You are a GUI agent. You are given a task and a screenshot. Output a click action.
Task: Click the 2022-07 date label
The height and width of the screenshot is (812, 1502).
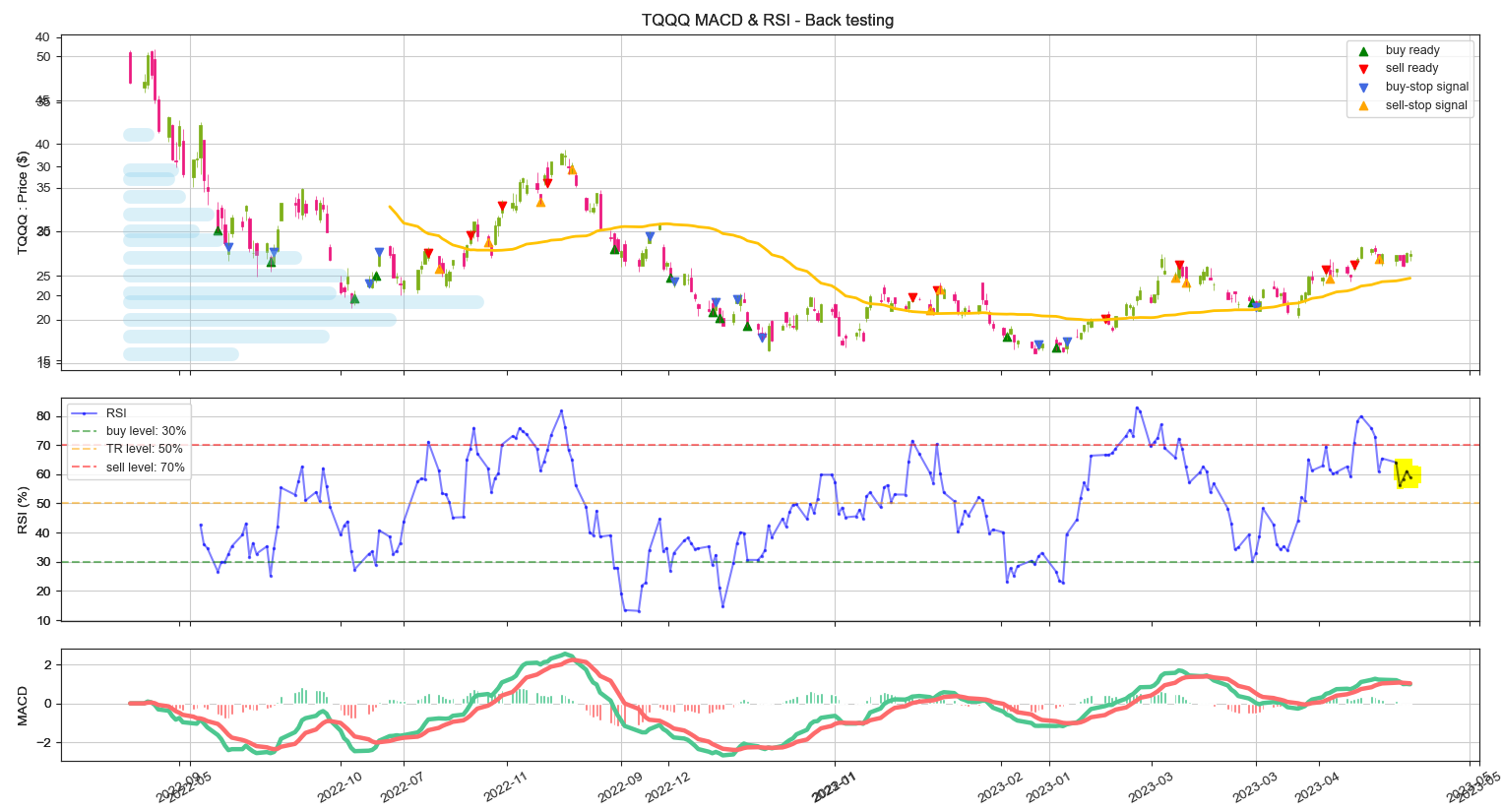[x=403, y=786]
